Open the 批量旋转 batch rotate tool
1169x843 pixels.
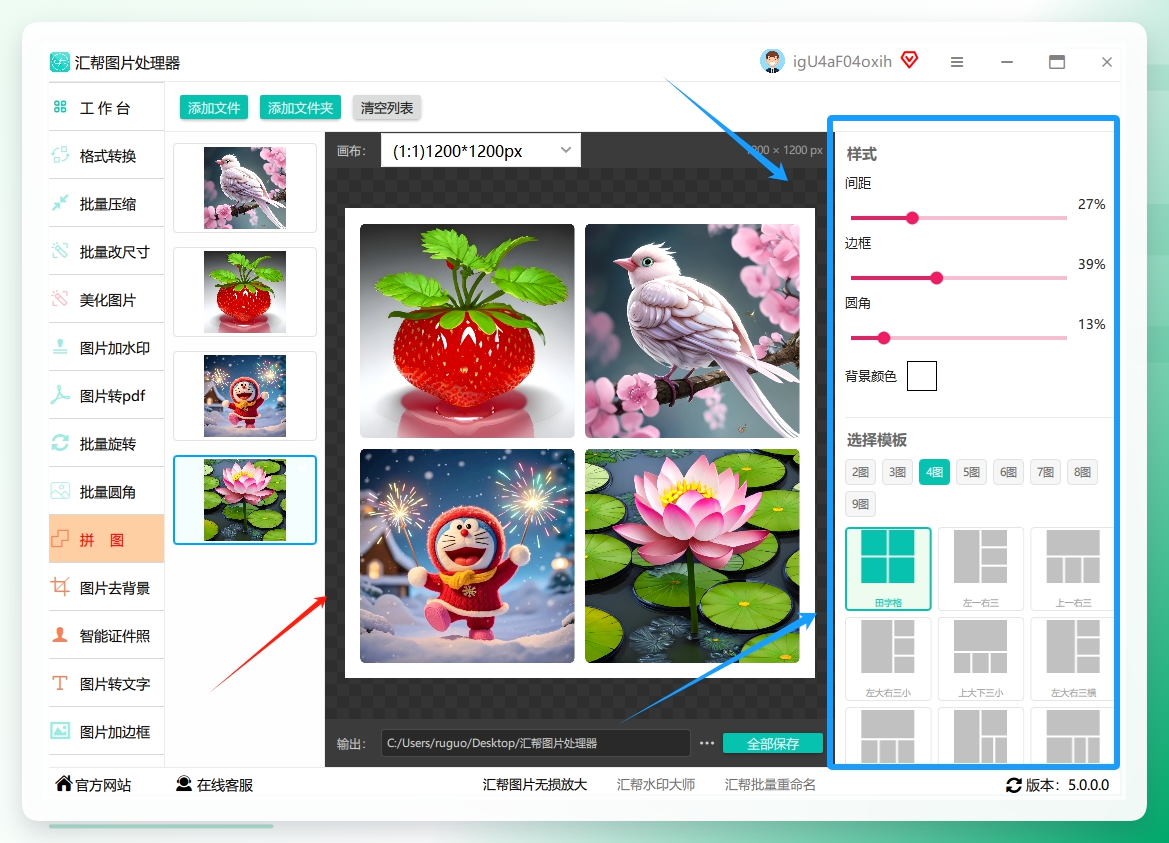107,444
